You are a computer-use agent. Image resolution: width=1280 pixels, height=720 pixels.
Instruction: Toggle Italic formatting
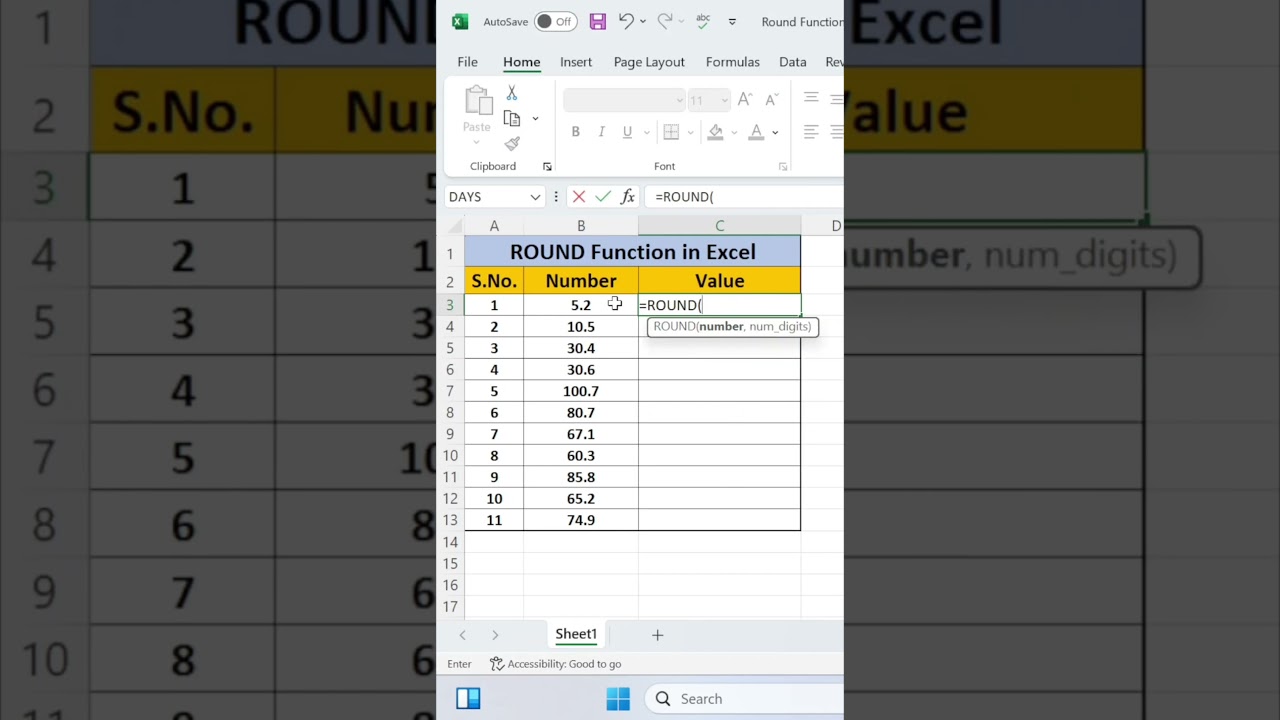602,131
